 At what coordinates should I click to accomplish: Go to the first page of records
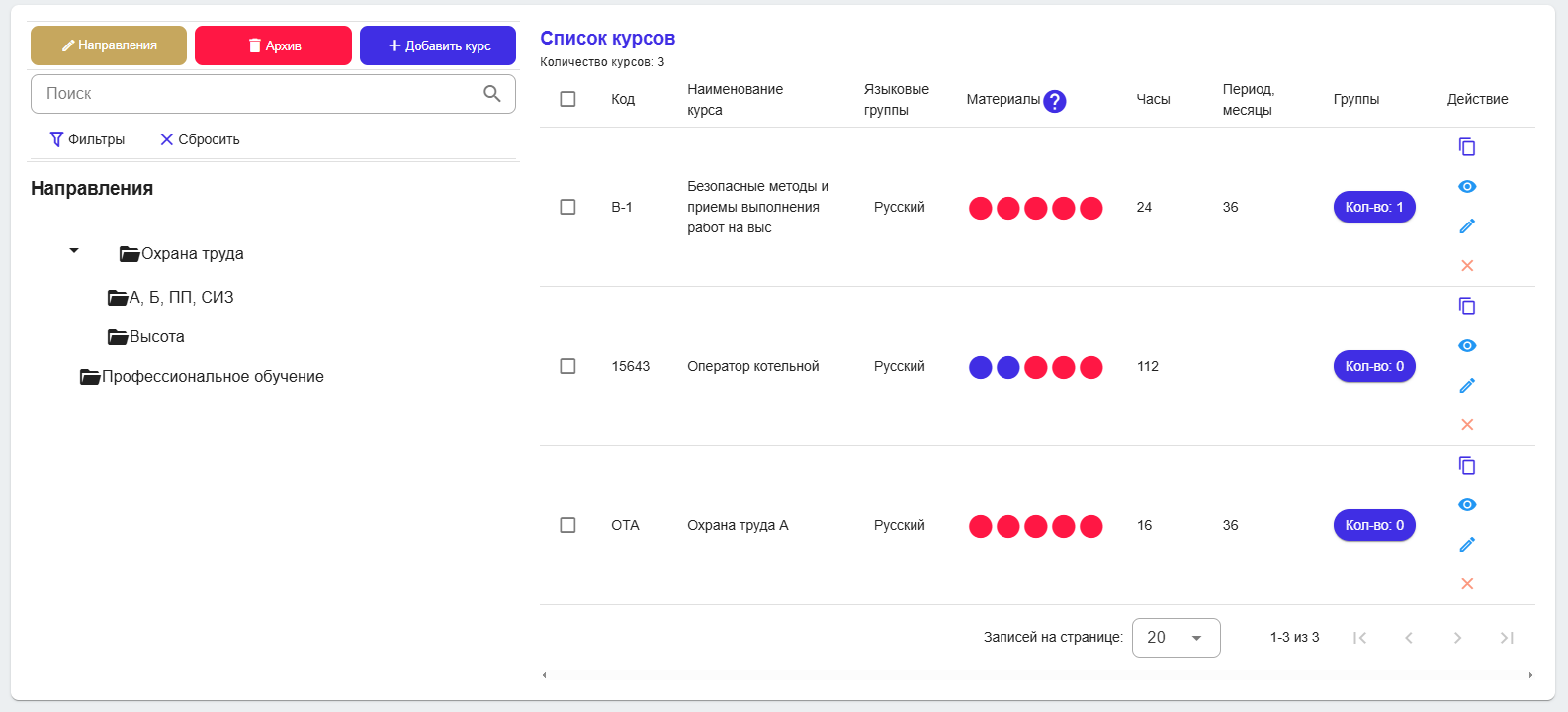pos(1360,638)
